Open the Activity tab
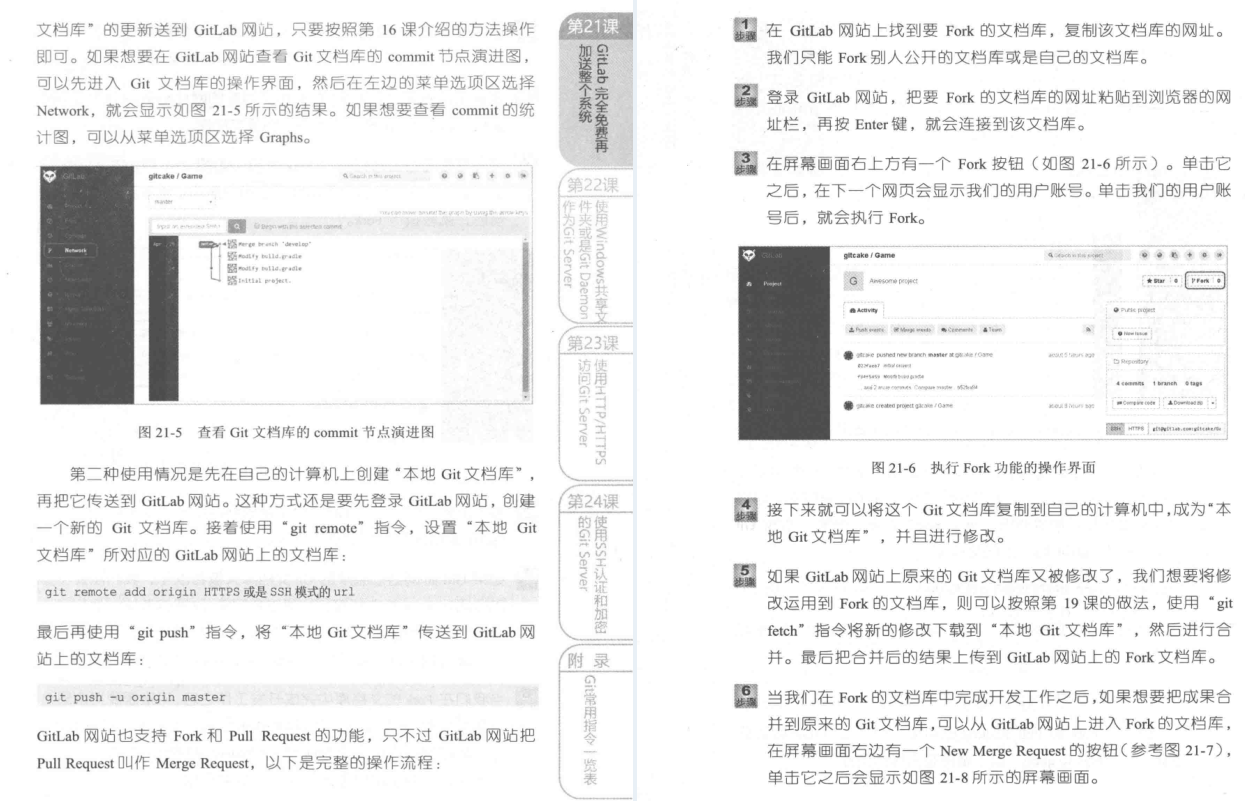This screenshot has width=1250, height=801. [863, 310]
